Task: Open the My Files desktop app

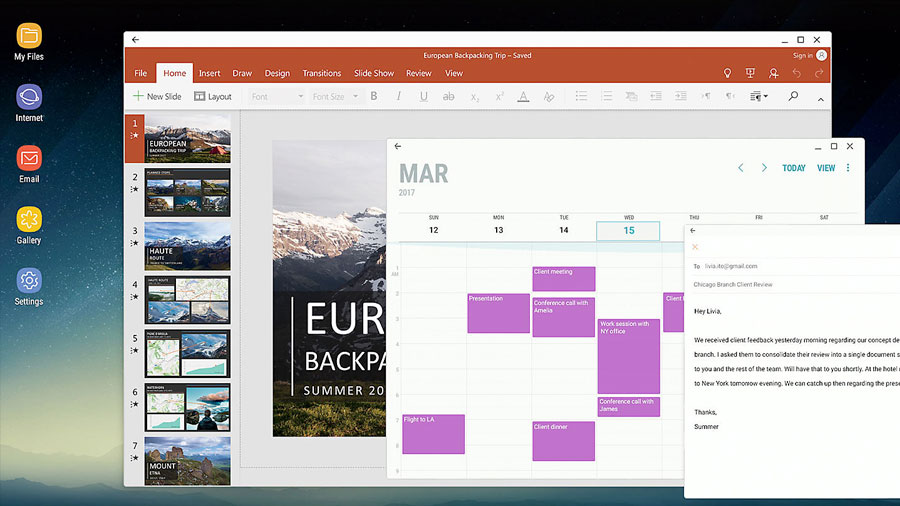Action: (29, 42)
